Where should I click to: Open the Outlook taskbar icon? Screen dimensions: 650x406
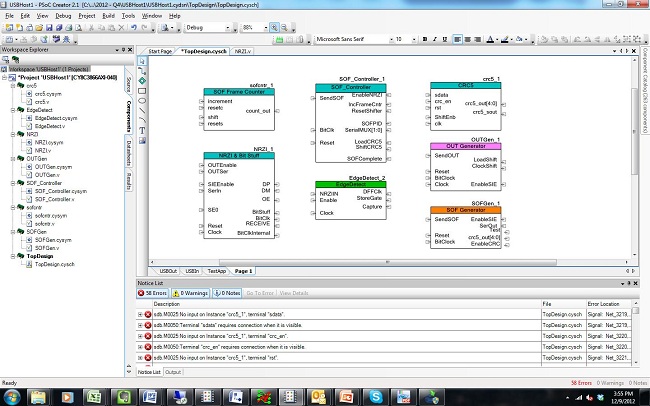coord(319,397)
